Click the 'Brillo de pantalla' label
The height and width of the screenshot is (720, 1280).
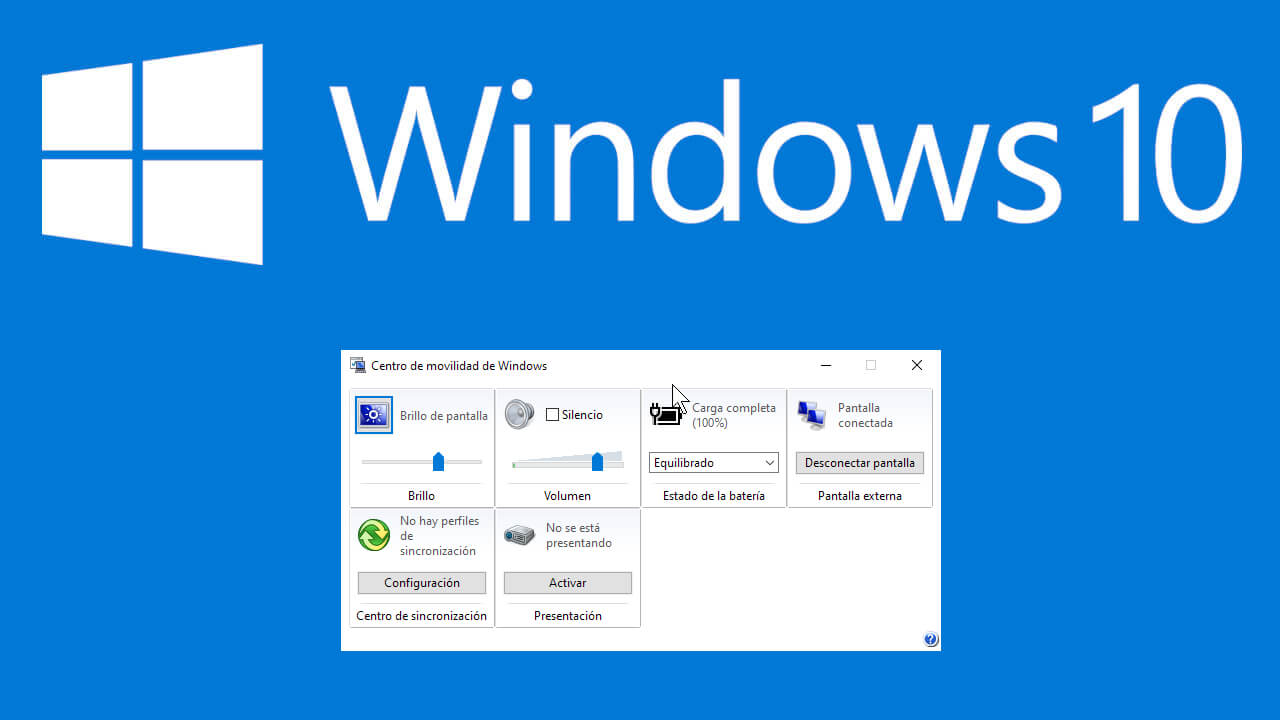[444, 416]
